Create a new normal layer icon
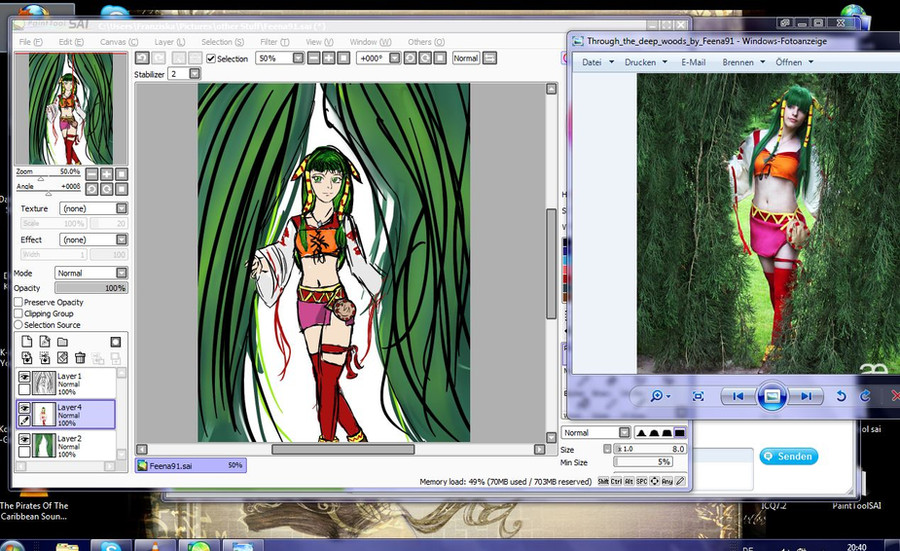The width and height of the screenshot is (900, 551). (x=26, y=342)
